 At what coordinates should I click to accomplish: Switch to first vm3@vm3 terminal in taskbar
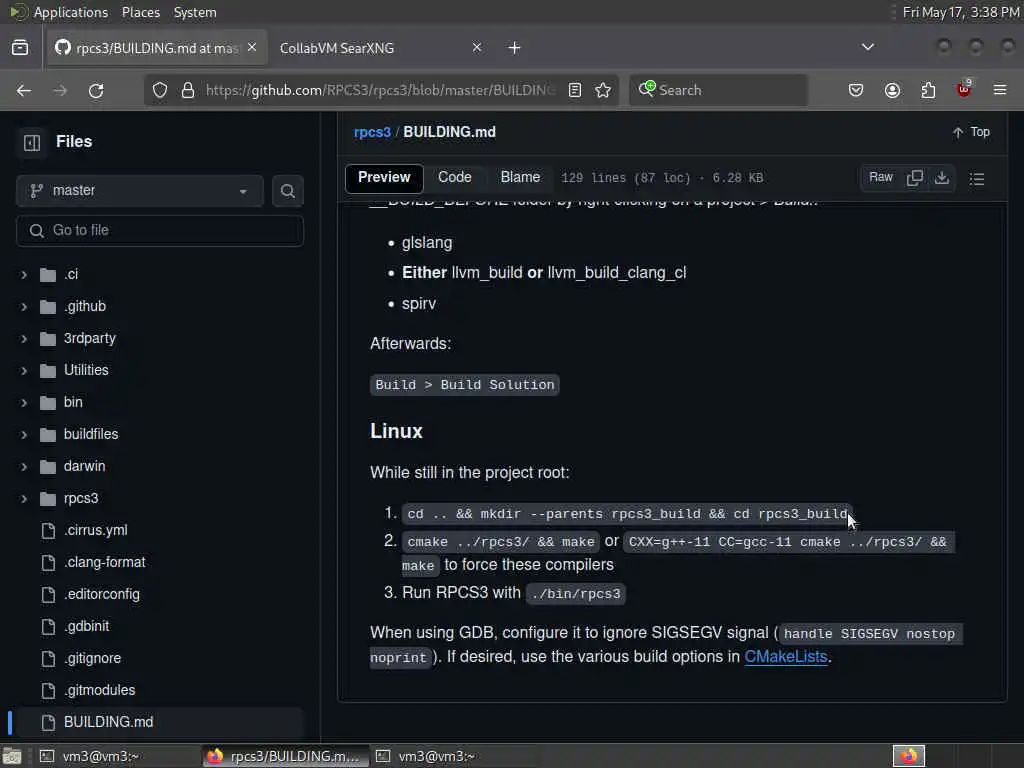(x=118, y=756)
